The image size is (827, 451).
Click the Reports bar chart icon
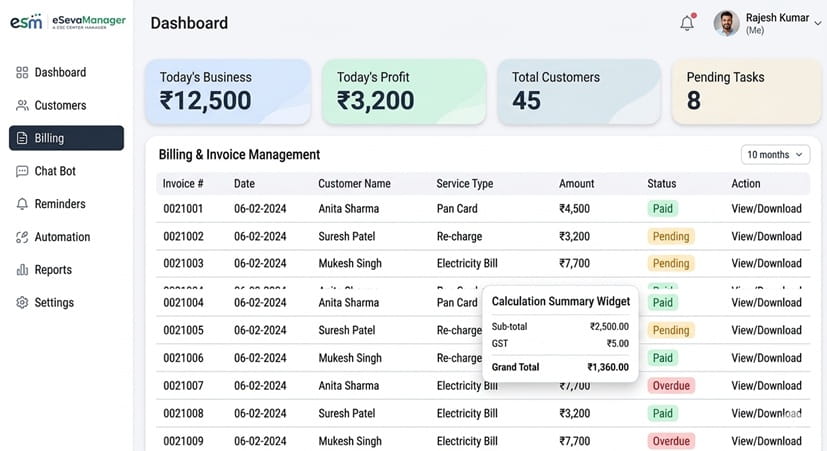22,270
